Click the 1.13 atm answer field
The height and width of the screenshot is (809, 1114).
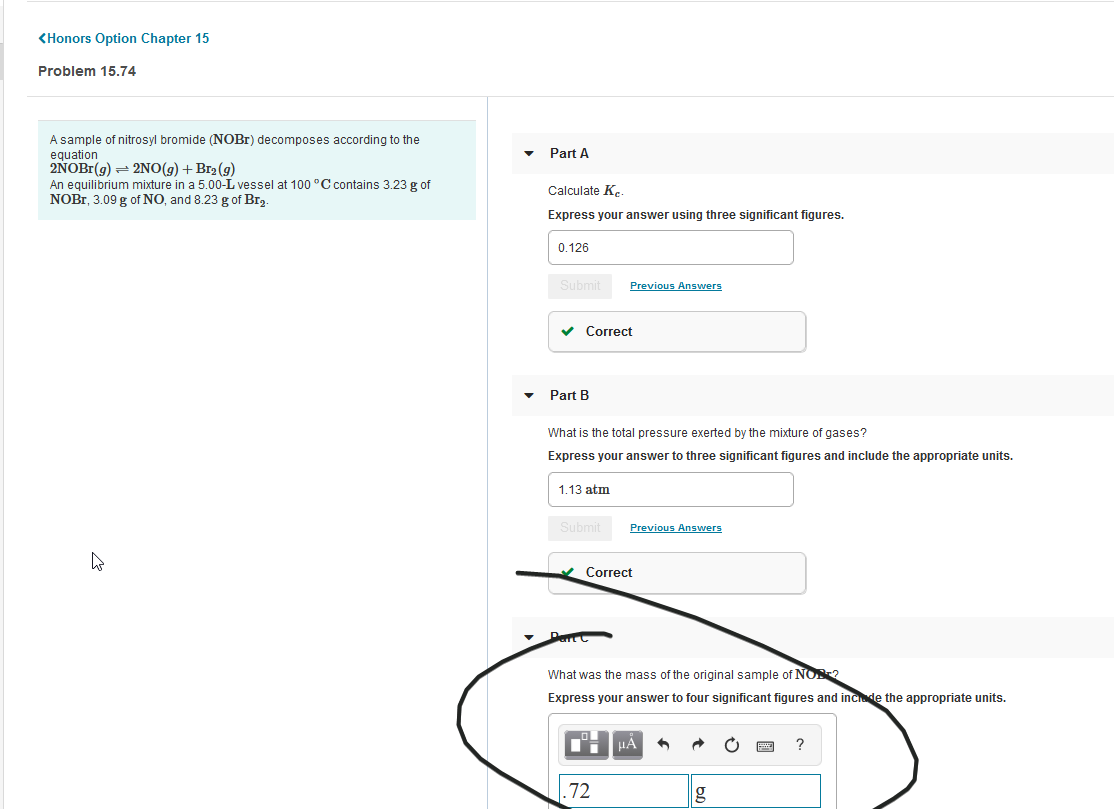pyautogui.click(x=670, y=489)
